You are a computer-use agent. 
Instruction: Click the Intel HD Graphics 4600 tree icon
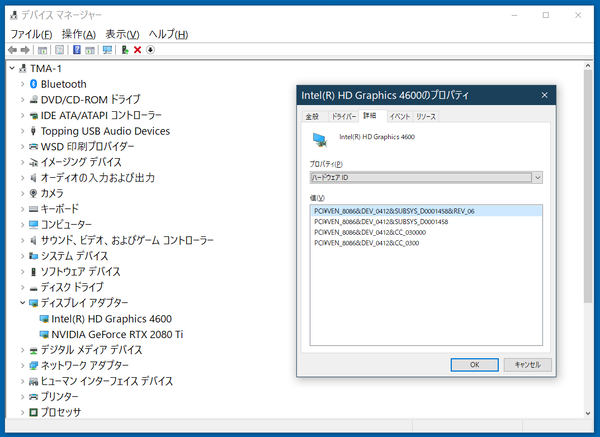[44, 319]
